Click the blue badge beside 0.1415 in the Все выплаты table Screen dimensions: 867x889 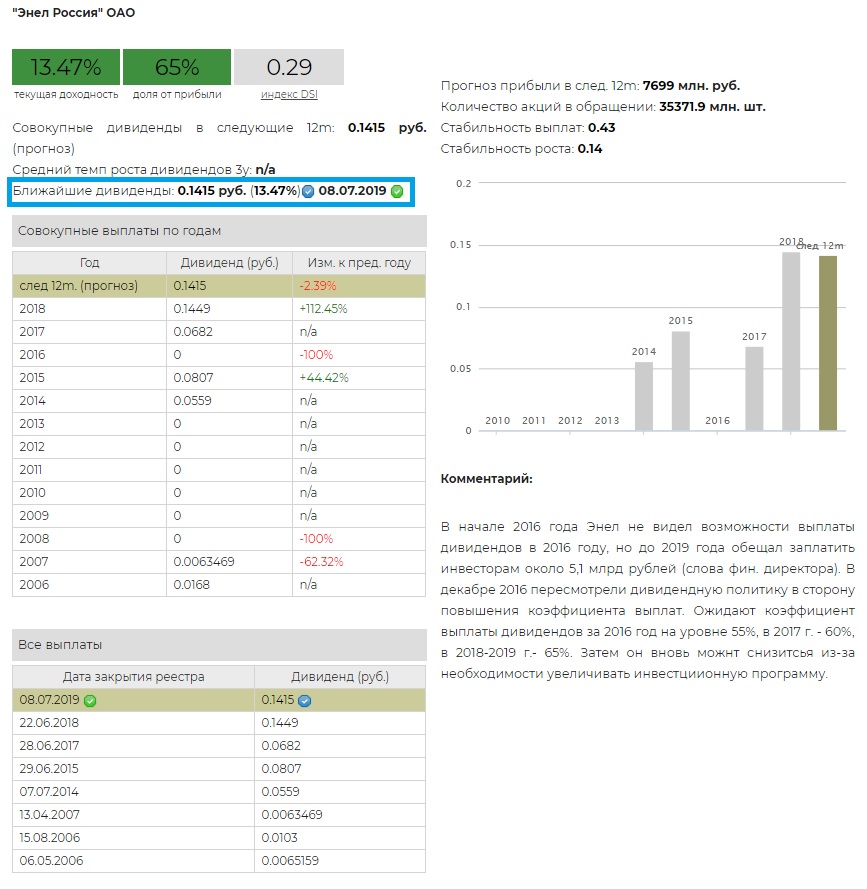click(304, 701)
